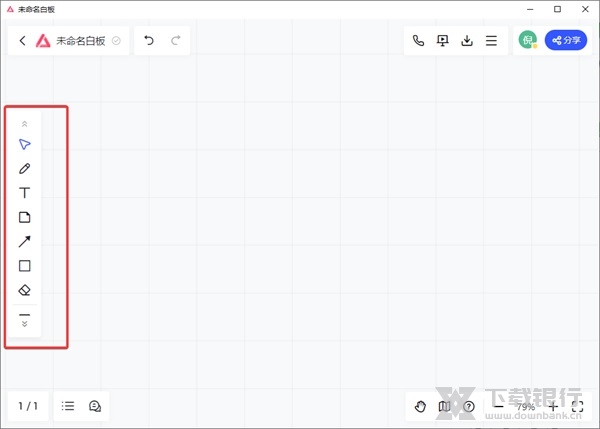The width and height of the screenshot is (600, 429).
Task: Toggle the hand pan tool
Action: point(421,406)
